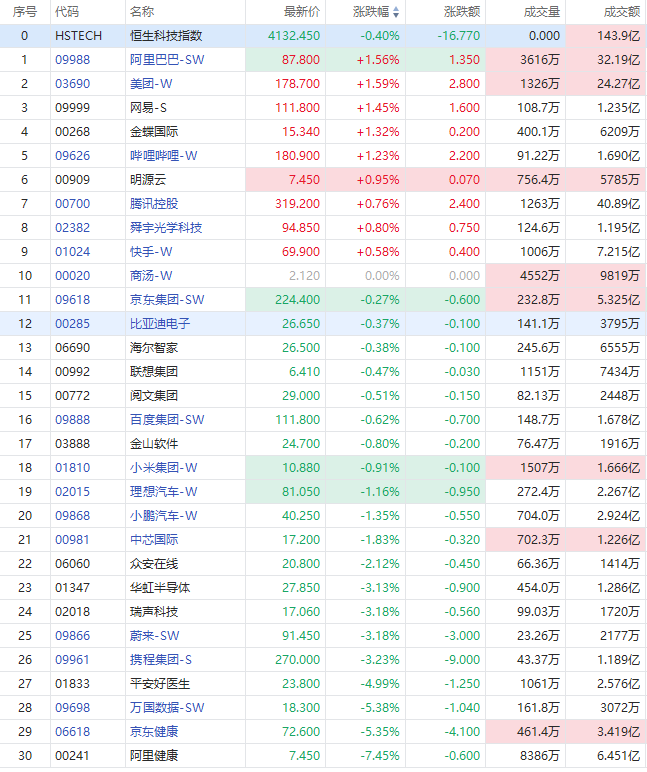Click the 涨跌额 column header

460,12
